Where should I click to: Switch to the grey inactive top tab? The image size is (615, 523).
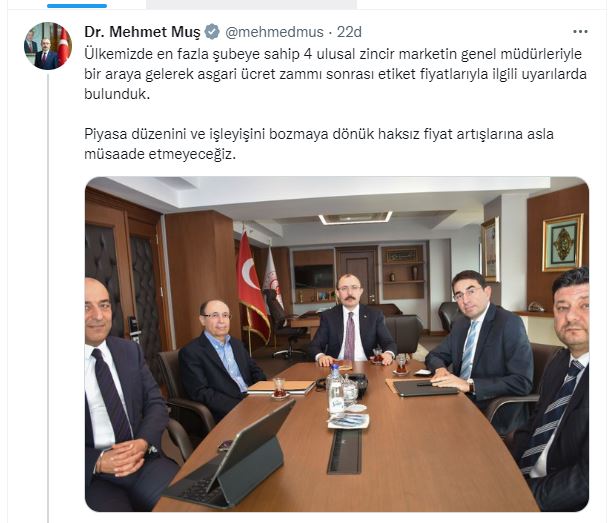point(251,4)
